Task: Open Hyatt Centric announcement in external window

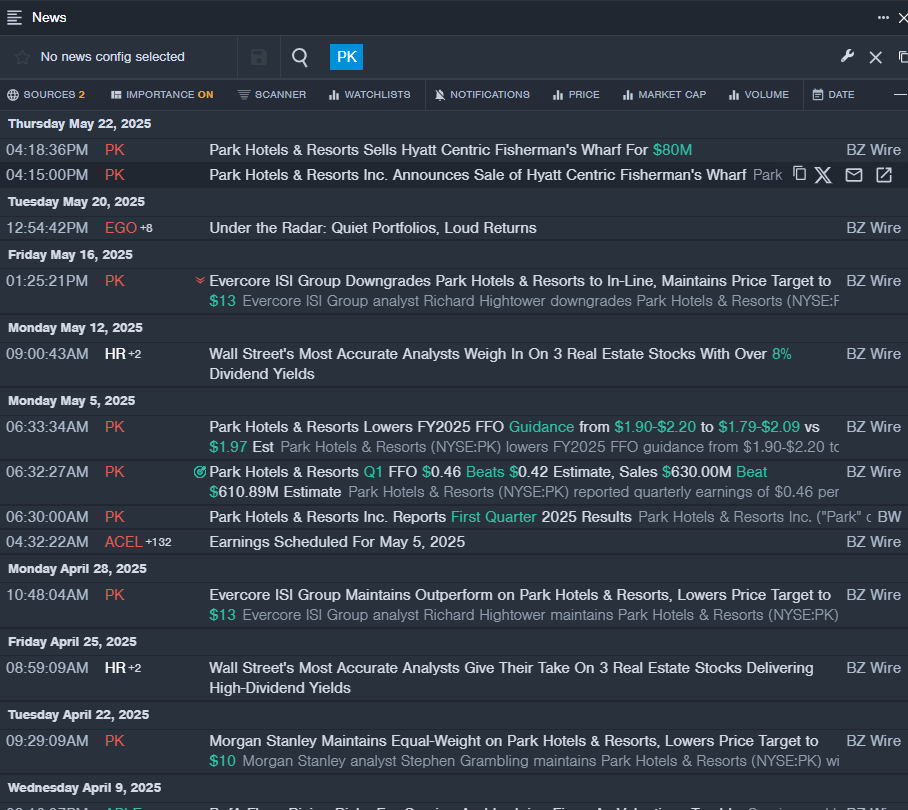Action: (884, 175)
